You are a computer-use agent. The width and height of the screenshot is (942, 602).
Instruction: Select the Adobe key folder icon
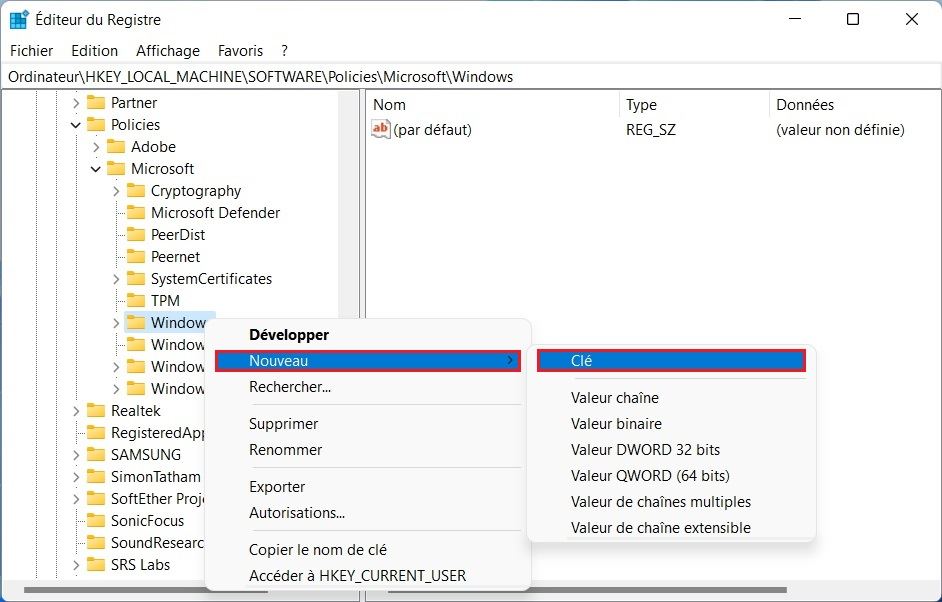[117, 146]
